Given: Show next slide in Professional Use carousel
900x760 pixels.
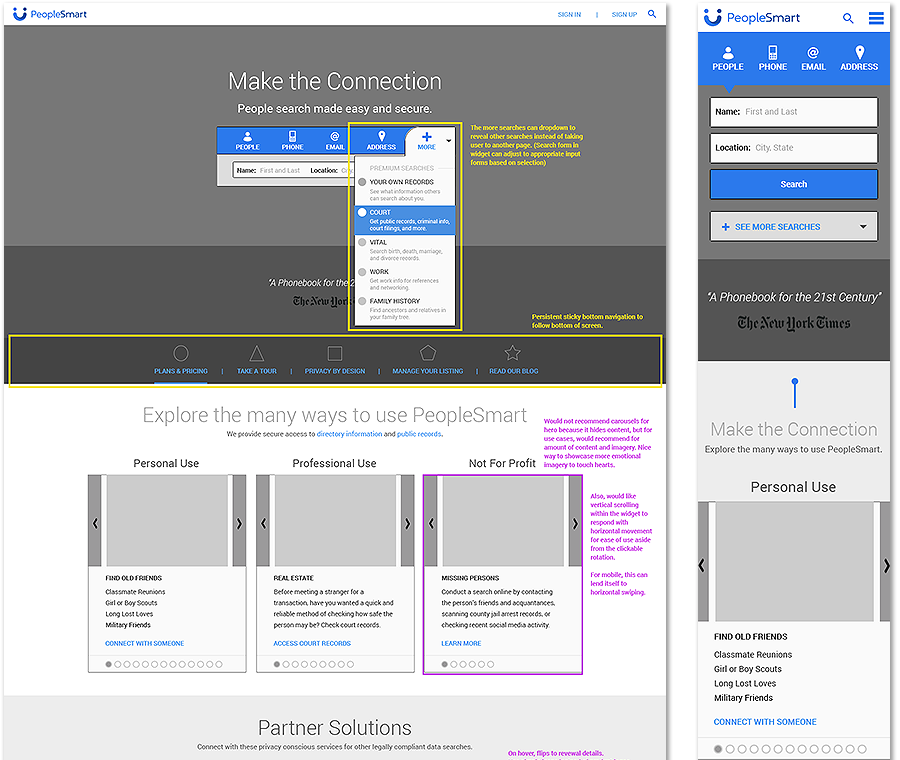Looking at the screenshot, I should [408, 523].
